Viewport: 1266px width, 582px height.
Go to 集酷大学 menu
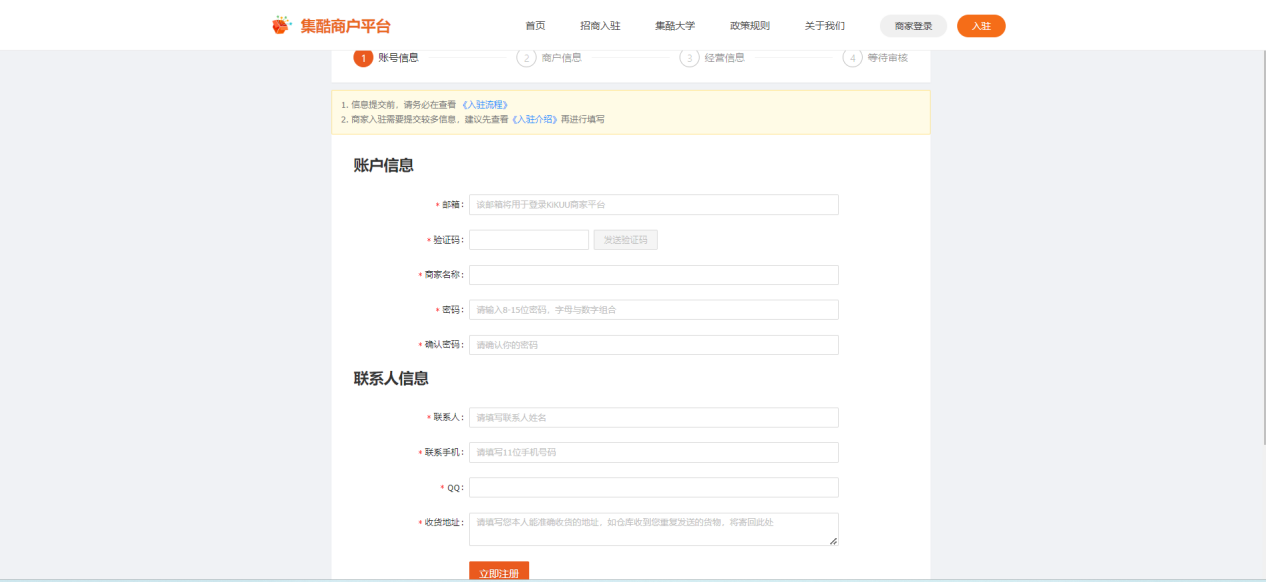(x=675, y=26)
